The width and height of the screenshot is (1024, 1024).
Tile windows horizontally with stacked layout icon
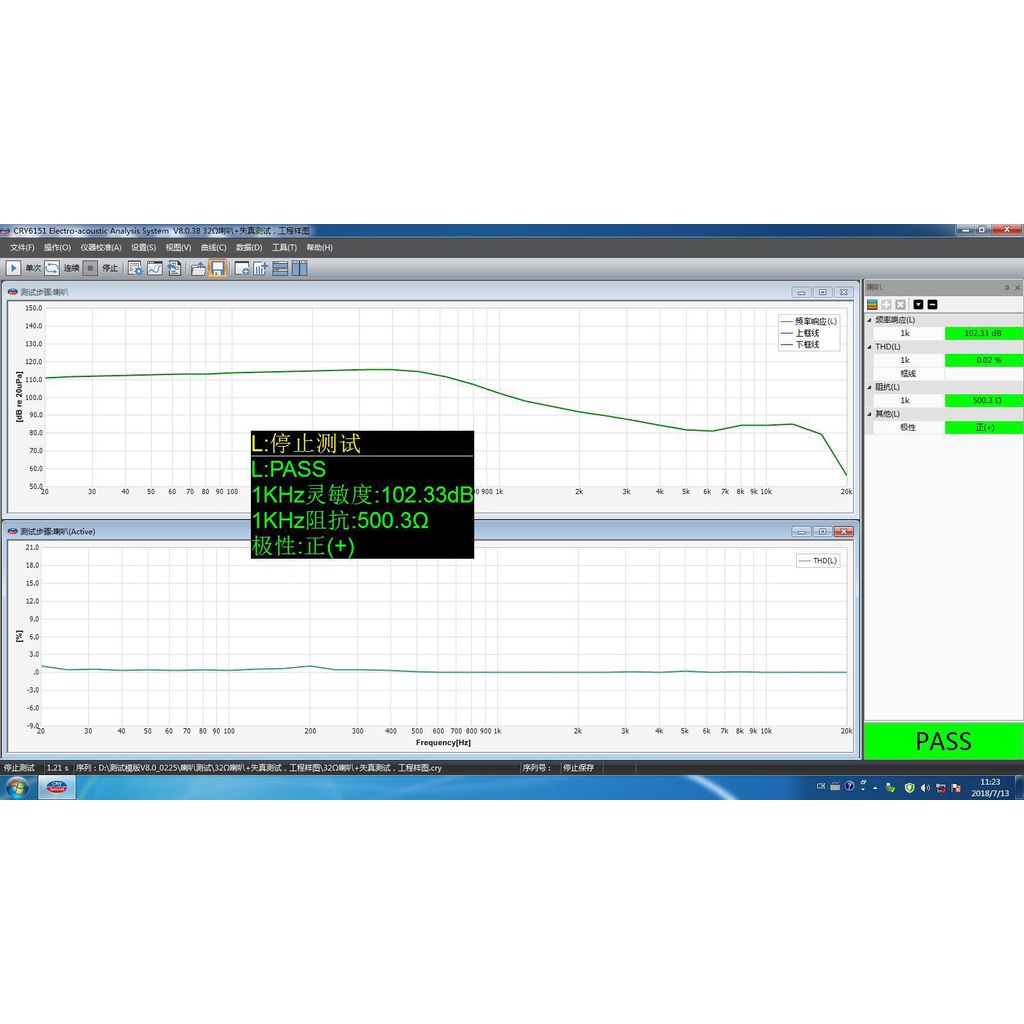[280, 268]
